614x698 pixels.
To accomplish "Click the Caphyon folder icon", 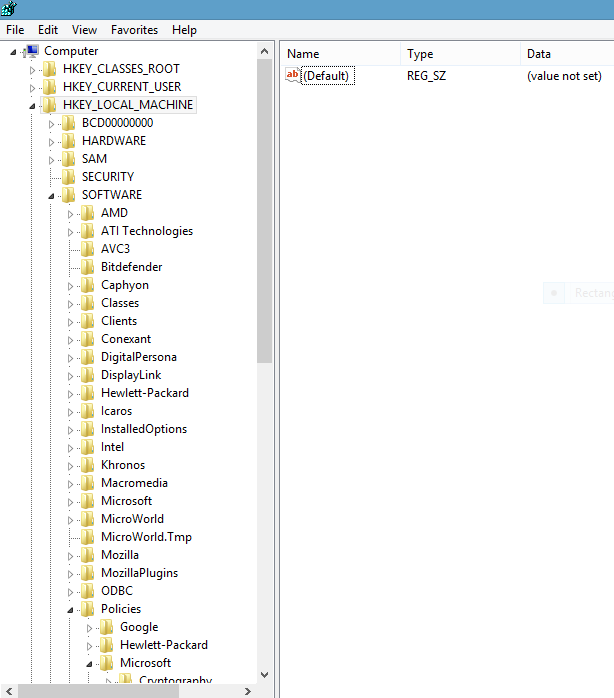I will pos(87,285).
